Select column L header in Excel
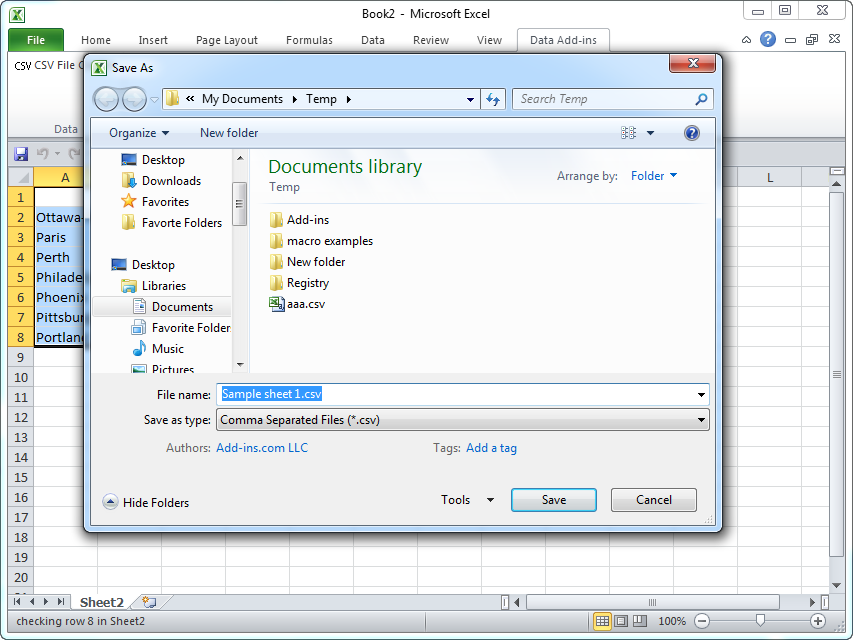Screen dimensions: 853x640 click(769, 177)
